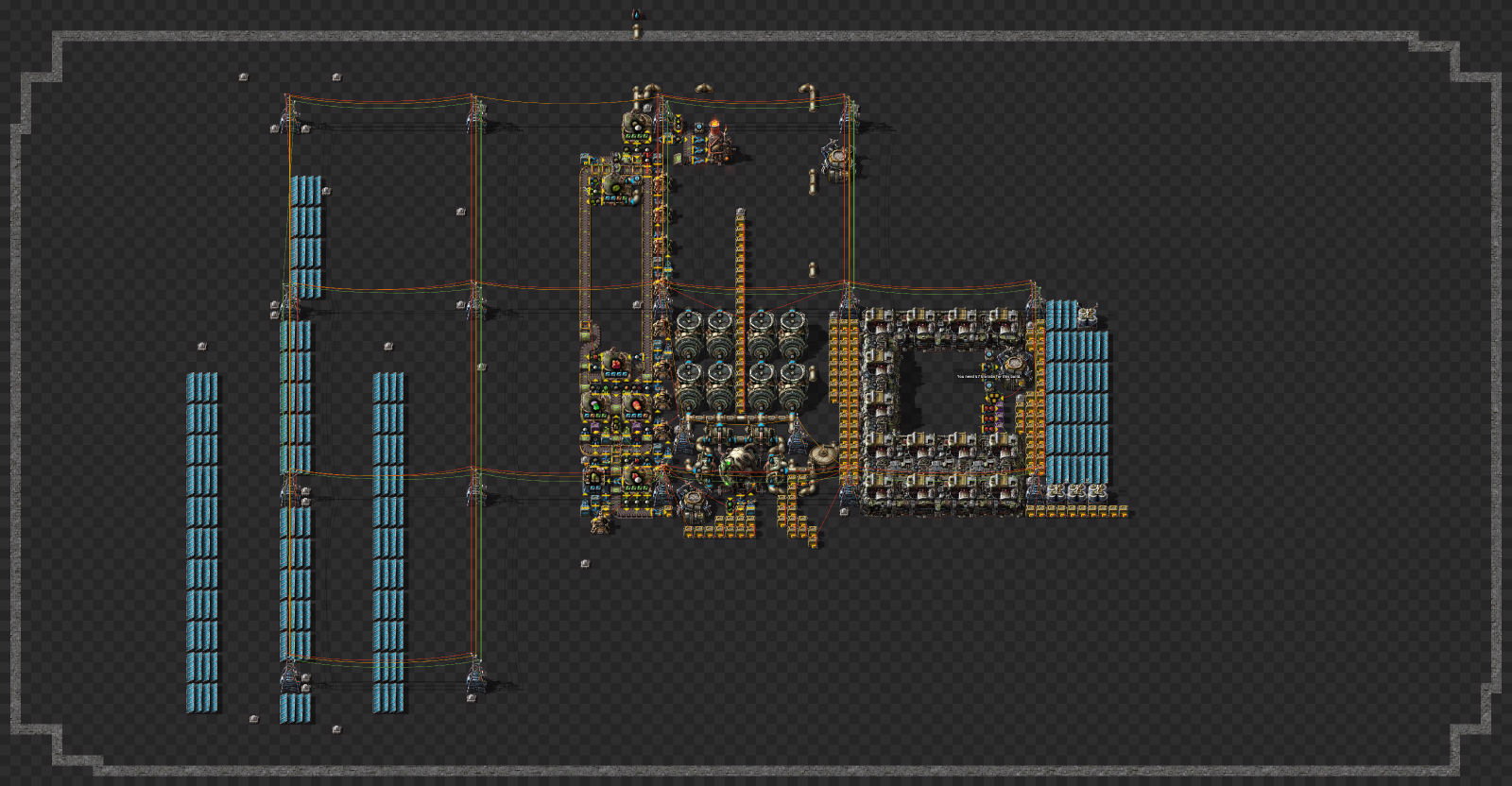The width and height of the screenshot is (1512, 786).
Task: Select the rightmost of three beacons below solar array
Action: pyautogui.click(x=1097, y=492)
